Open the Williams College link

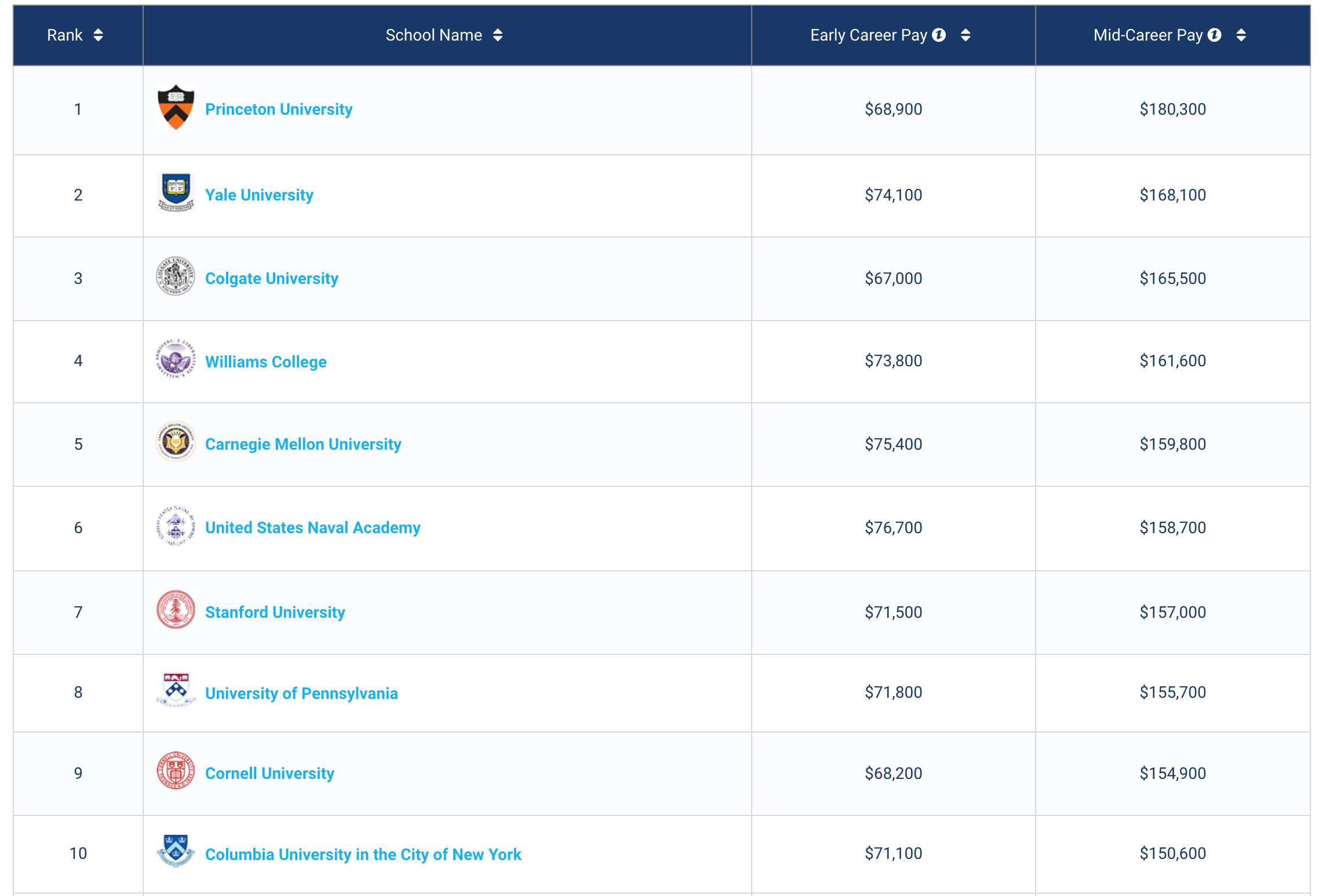[266, 362]
